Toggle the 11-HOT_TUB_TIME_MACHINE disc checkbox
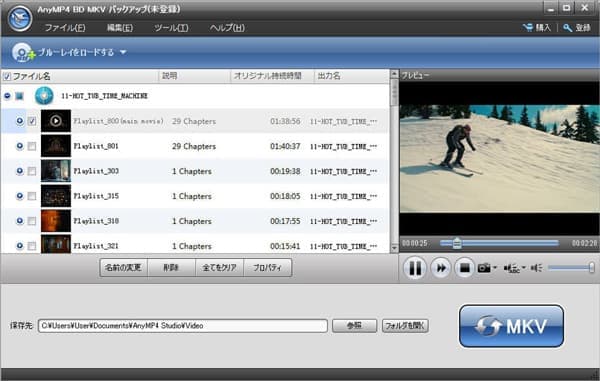Viewport: 600px width, 381px height. coord(19,96)
